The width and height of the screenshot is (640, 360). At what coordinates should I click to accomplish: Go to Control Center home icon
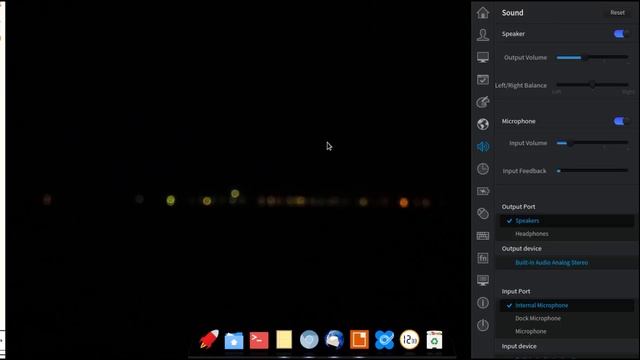(x=482, y=13)
